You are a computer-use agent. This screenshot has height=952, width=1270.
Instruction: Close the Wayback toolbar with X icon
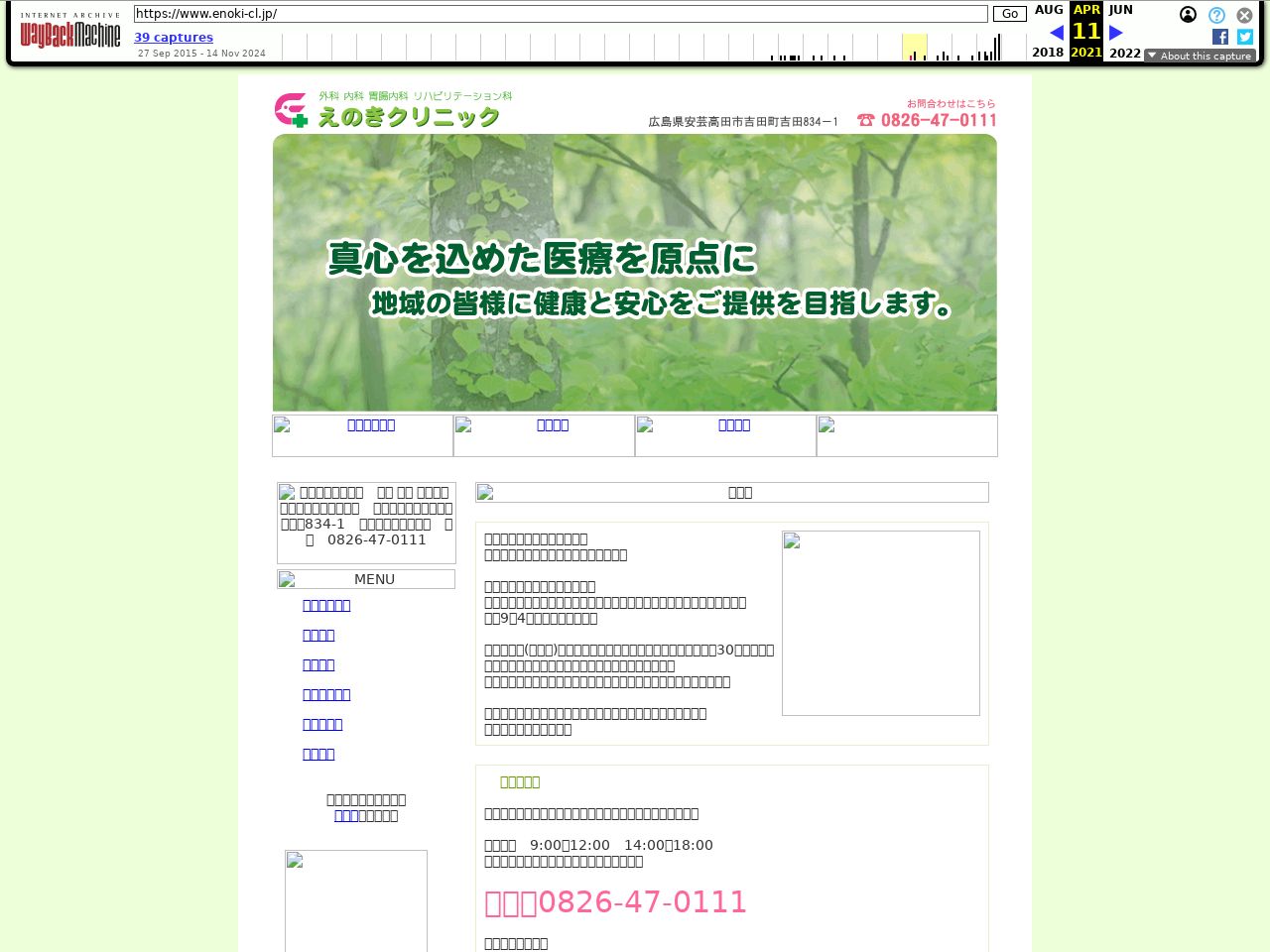tap(1244, 15)
